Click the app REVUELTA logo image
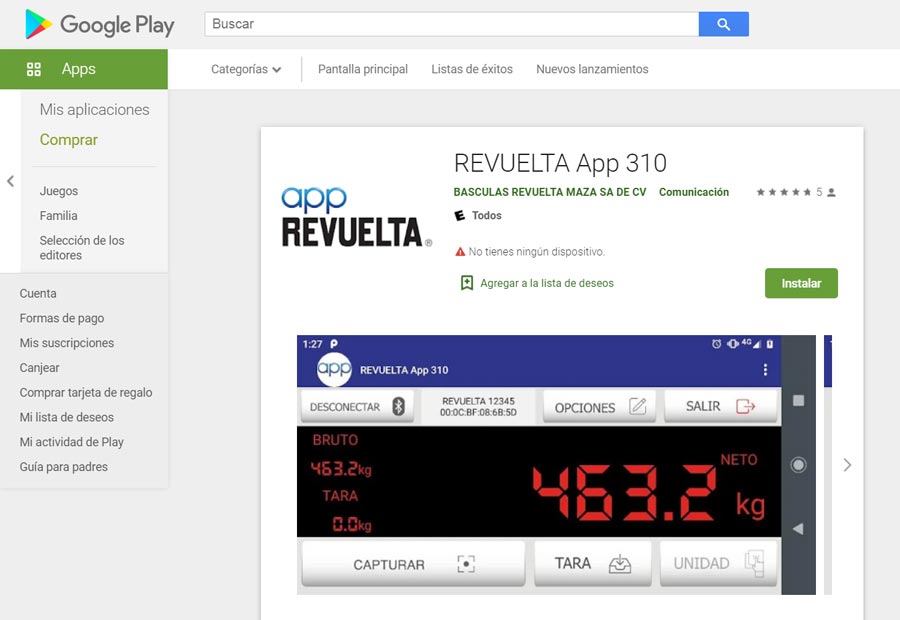Image resolution: width=900 pixels, height=620 pixels. 356,217
